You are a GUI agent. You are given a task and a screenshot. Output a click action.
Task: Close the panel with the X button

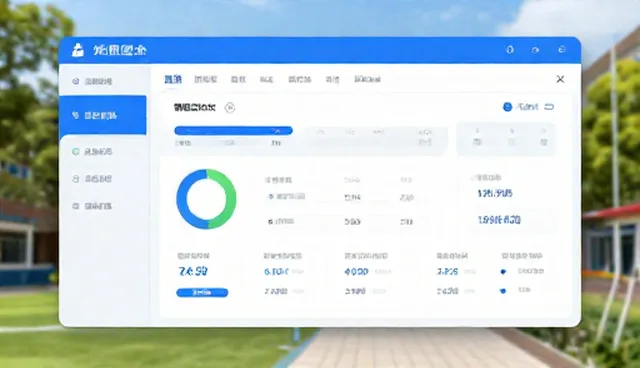[560, 79]
